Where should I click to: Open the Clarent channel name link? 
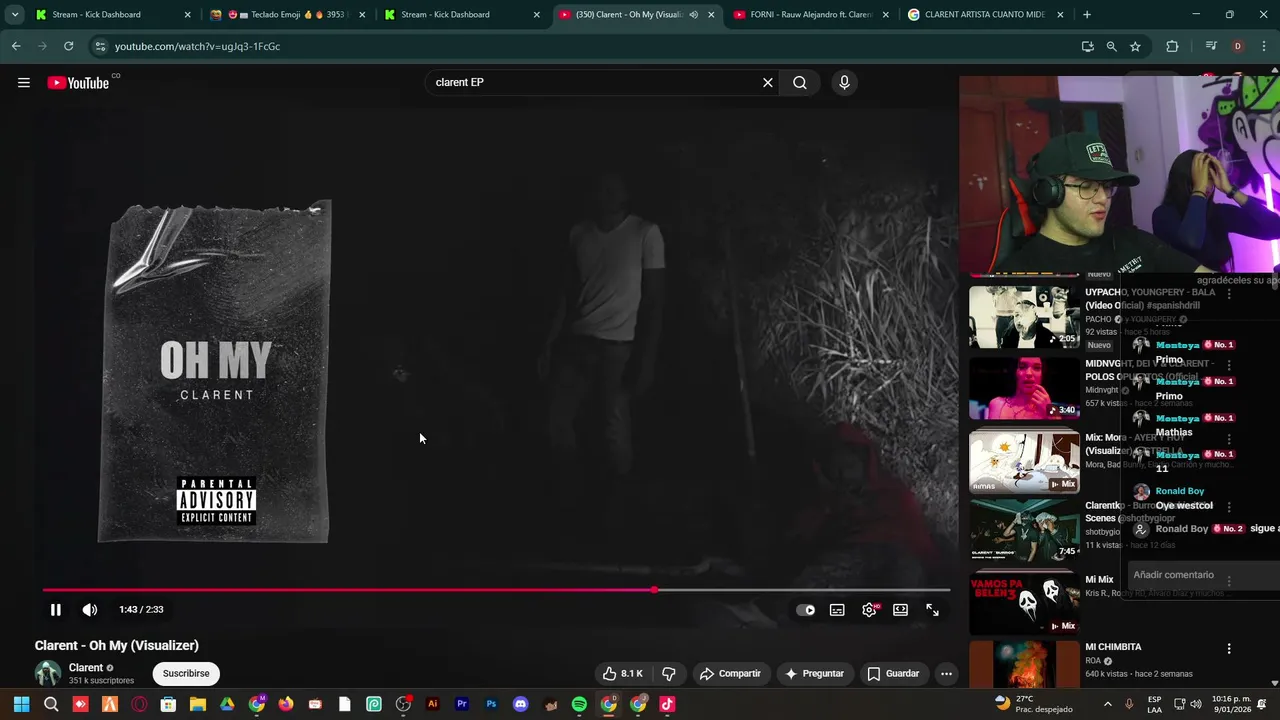86,668
